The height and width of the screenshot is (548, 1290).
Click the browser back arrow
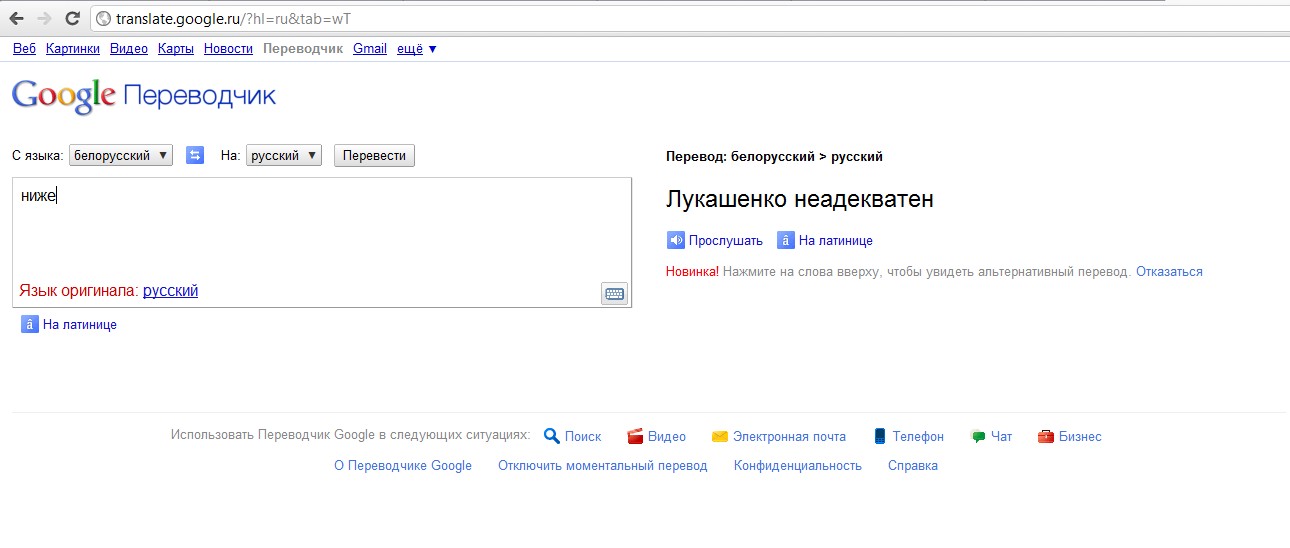[16, 18]
